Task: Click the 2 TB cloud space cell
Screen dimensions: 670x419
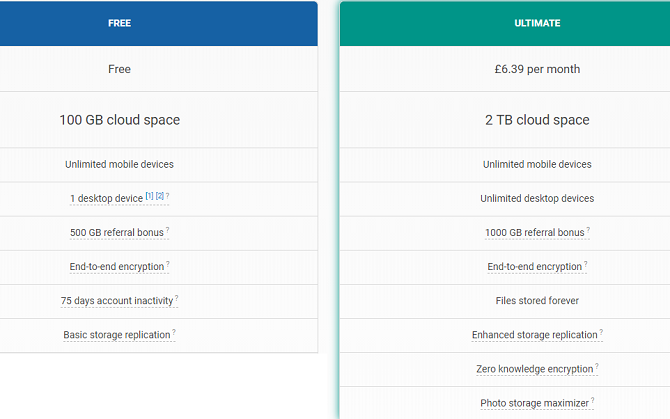Action: (x=537, y=120)
